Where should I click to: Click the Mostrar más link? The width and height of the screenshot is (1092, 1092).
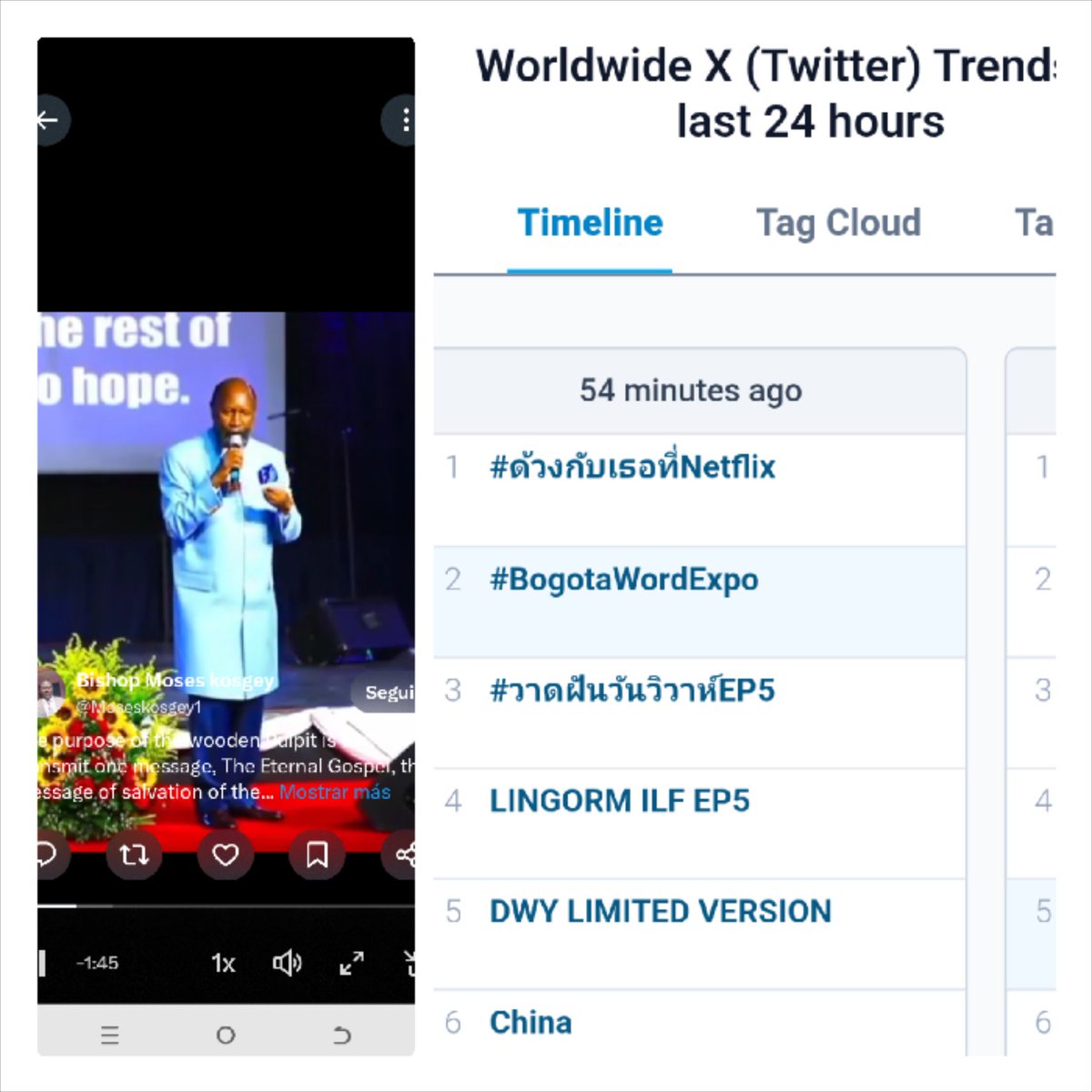point(335,792)
